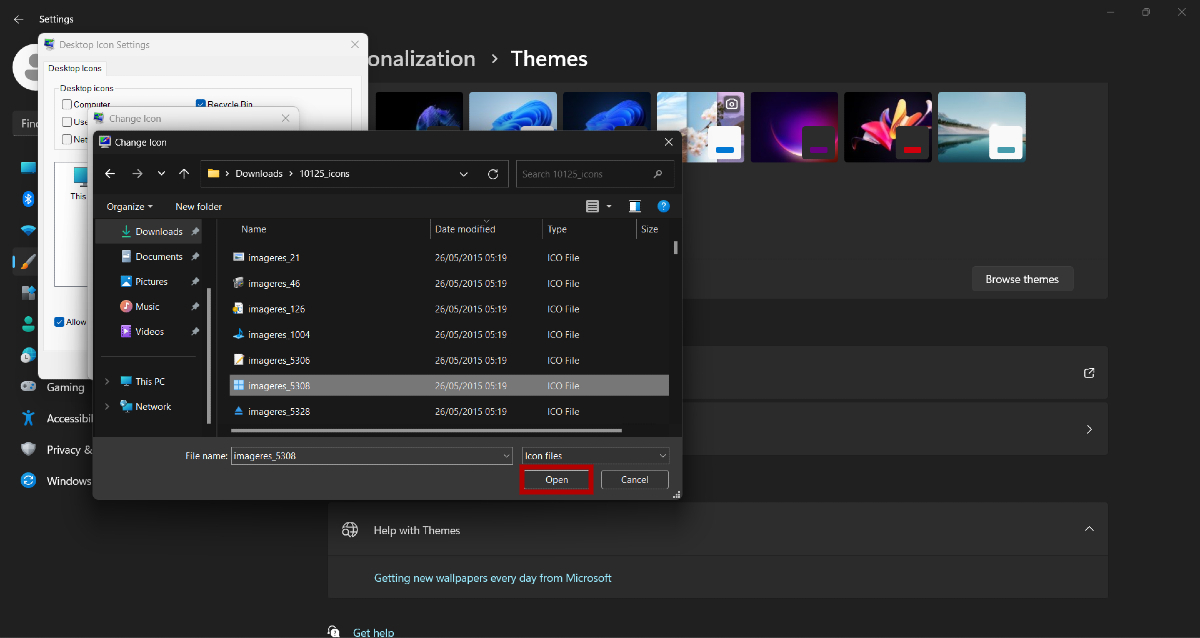This screenshot has width=1200, height=638.
Task: Click the Browse themes button
Action: [1022, 279]
